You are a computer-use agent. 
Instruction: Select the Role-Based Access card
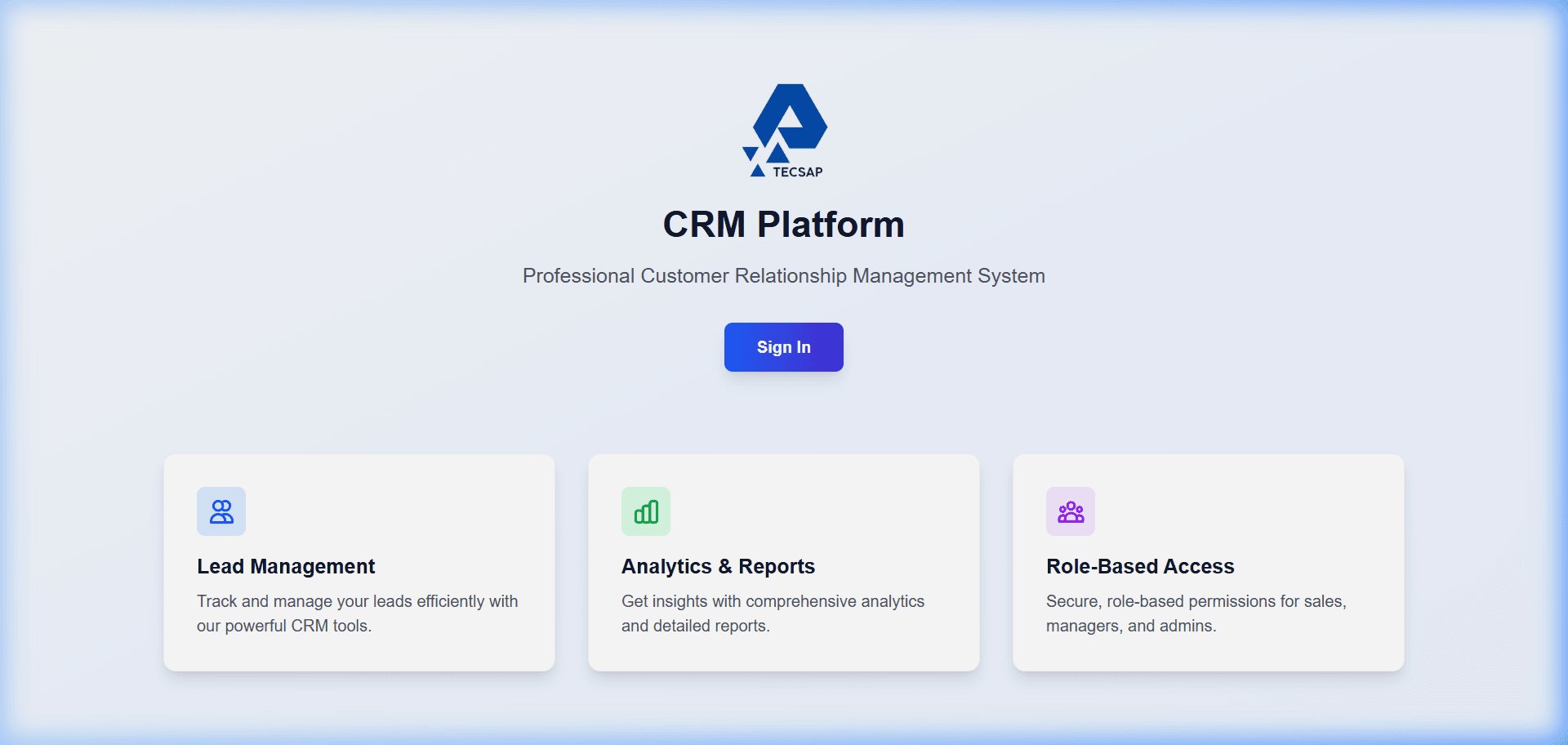pyautogui.click(x=1208, y=562)
